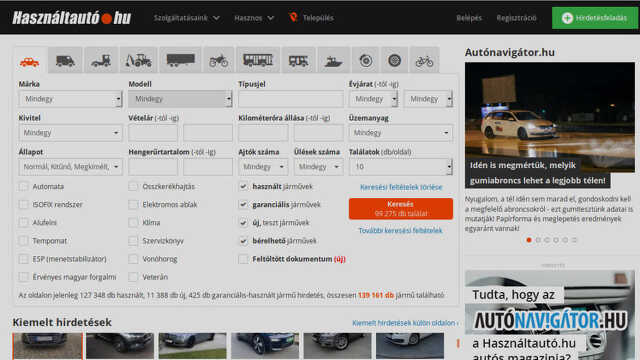The height and width of the screenshot is (360, 640).
Task: Tick the Feltöltött dokumentum checkbox
Action: [x=243, y=259]
